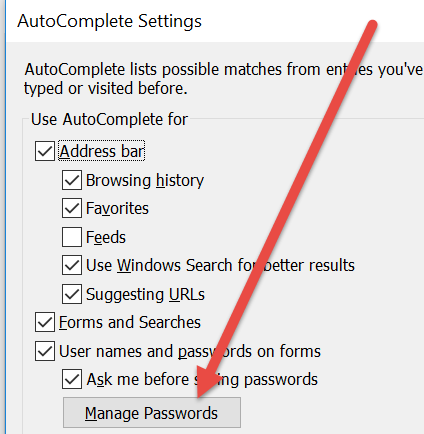This screenshot has height=434, width=424.
Task: Uncheck Ask me before saving passwords box
Action: tap(72, 379)
